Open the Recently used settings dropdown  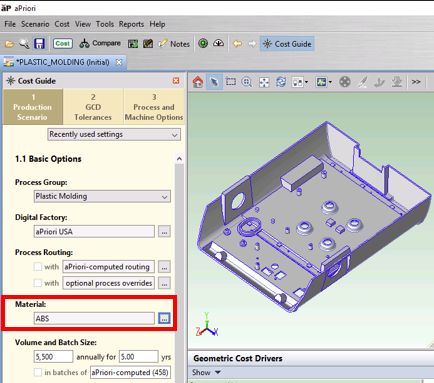pos(114,135)
